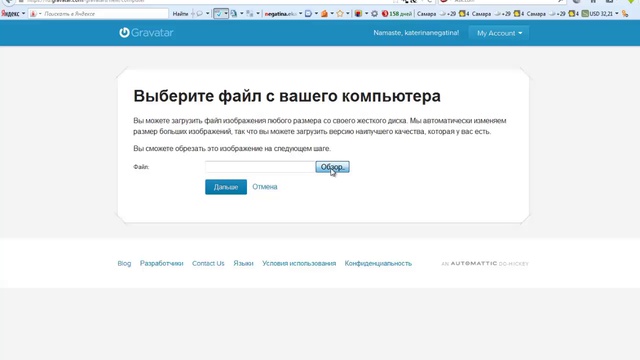Open the My Account dropdown
This screenshot has height=360, width=640.
(x=499, y=33)
